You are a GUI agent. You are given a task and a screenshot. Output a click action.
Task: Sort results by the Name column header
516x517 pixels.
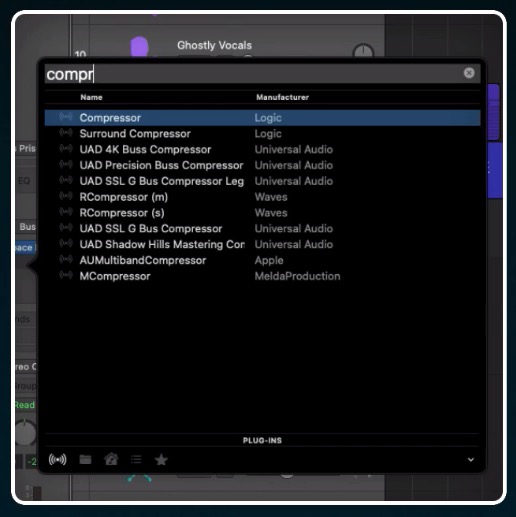point(91,97)
